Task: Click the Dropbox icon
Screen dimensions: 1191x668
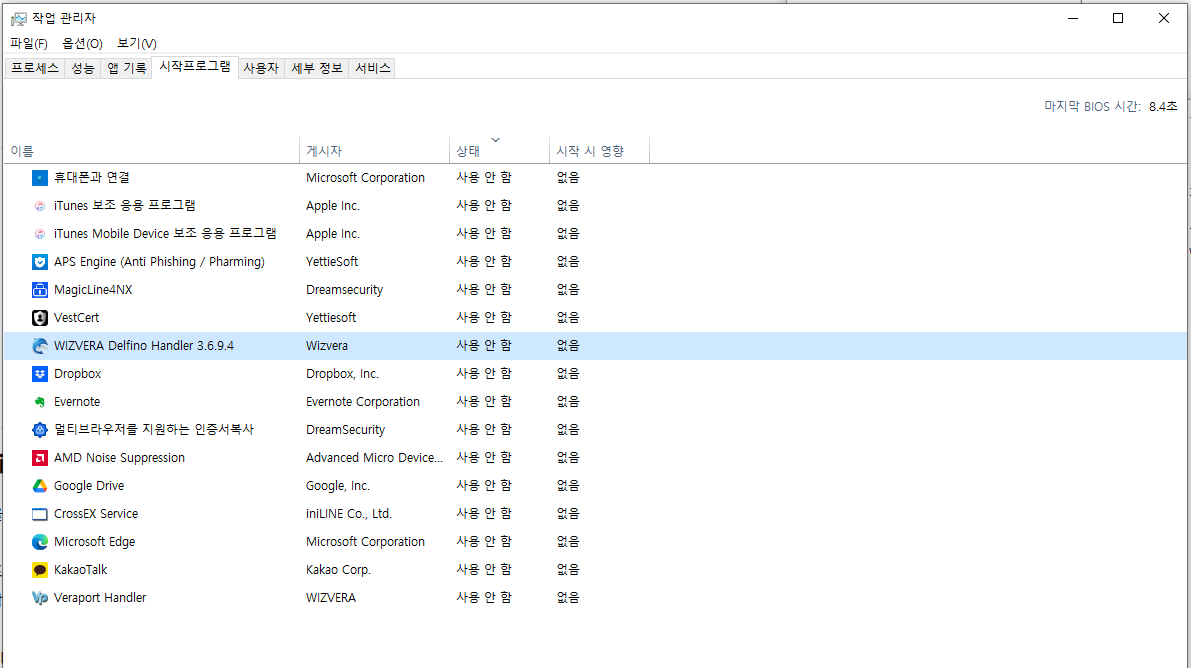Action: 40,374
